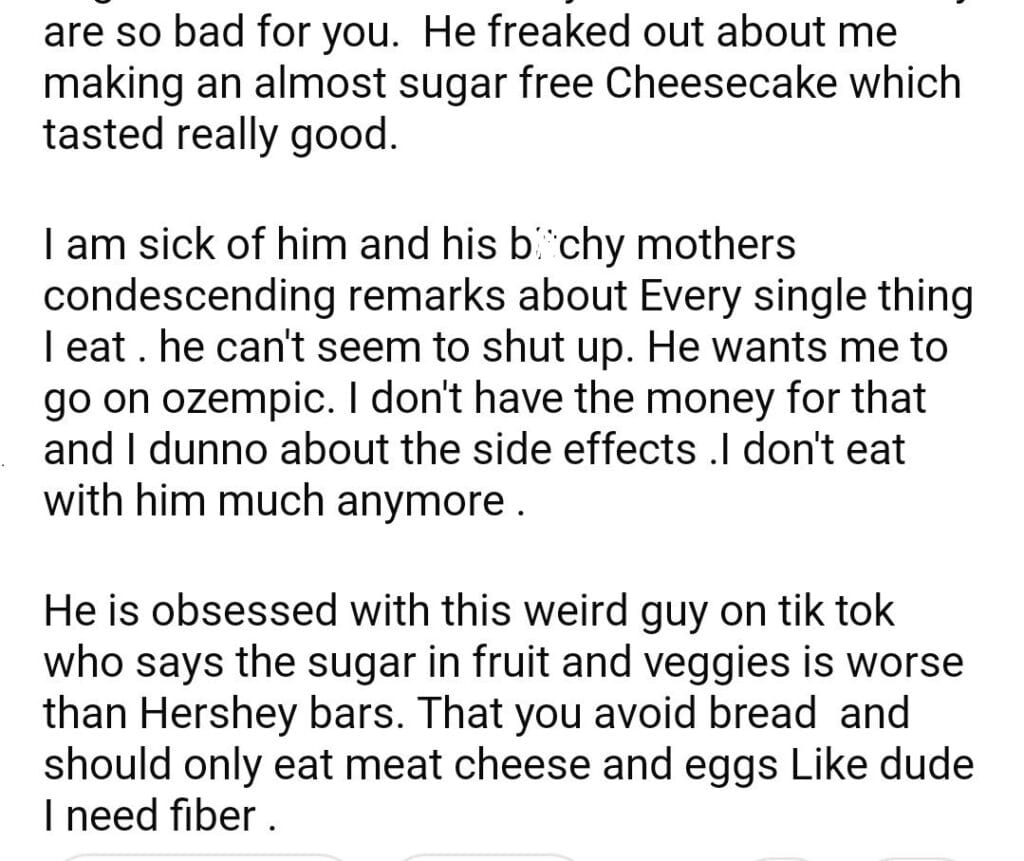Viewport: 1024px width, 861px height.
Task: Click the wide leftmost pill button at the bottom edge
Action: coord(205,857)
